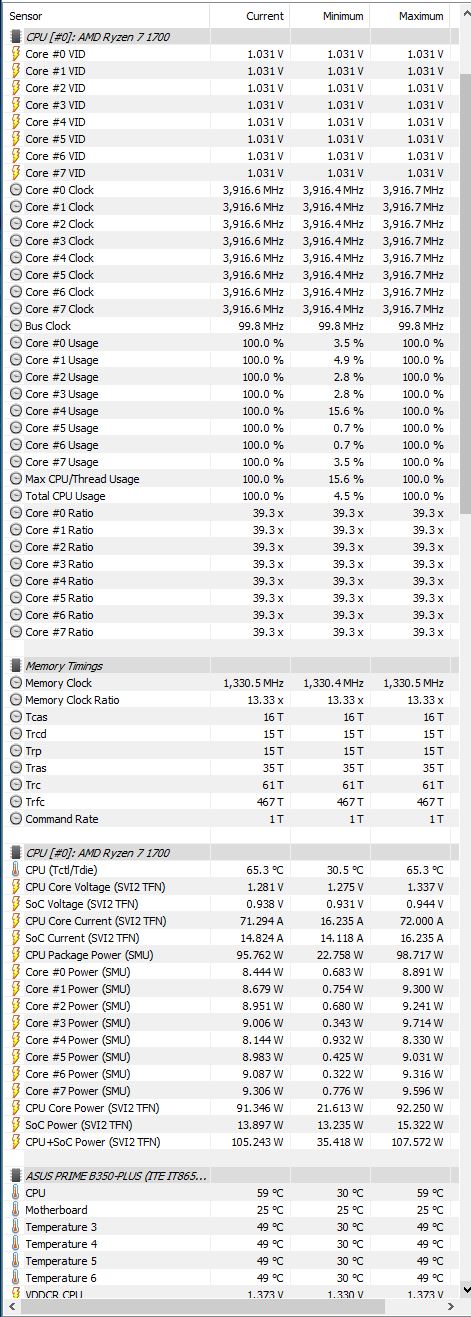471x1317 pixels.
Task: Click the icon beside the ASUS PRIME B350-PLUS header
Action: tap(15, 1175)
